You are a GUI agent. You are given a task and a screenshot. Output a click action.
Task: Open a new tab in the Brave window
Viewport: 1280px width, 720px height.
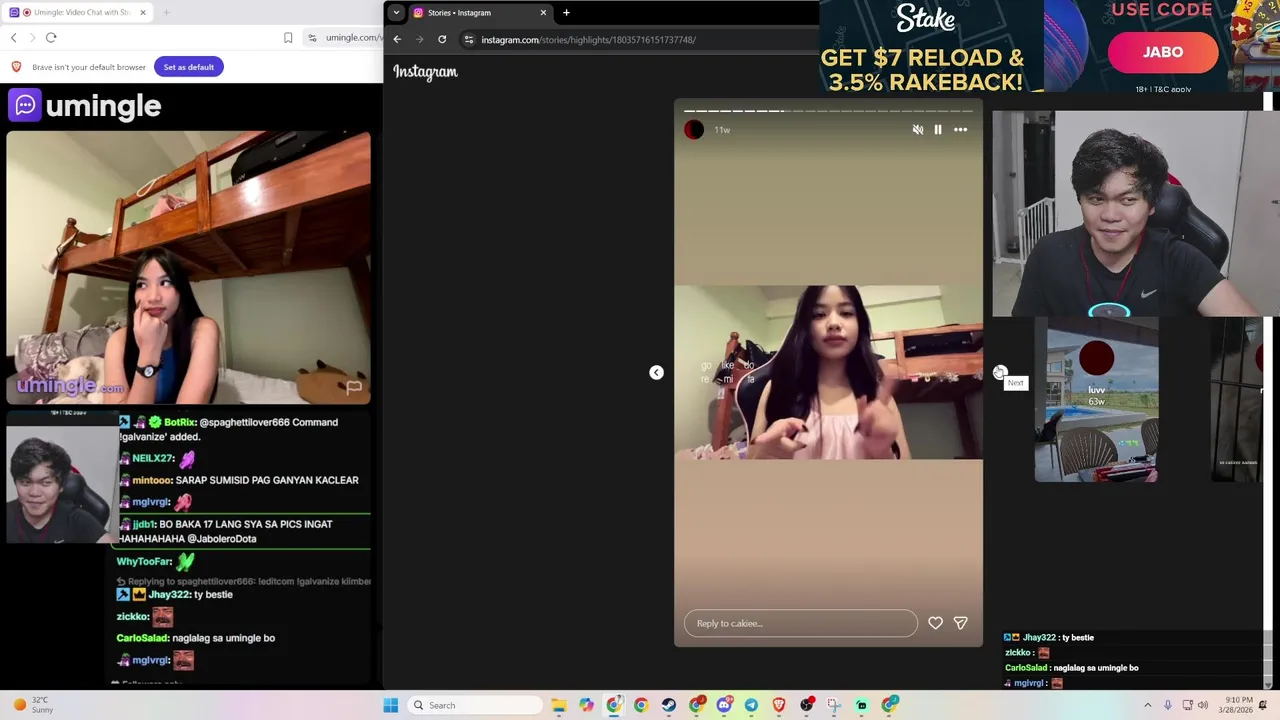(166, 13)
